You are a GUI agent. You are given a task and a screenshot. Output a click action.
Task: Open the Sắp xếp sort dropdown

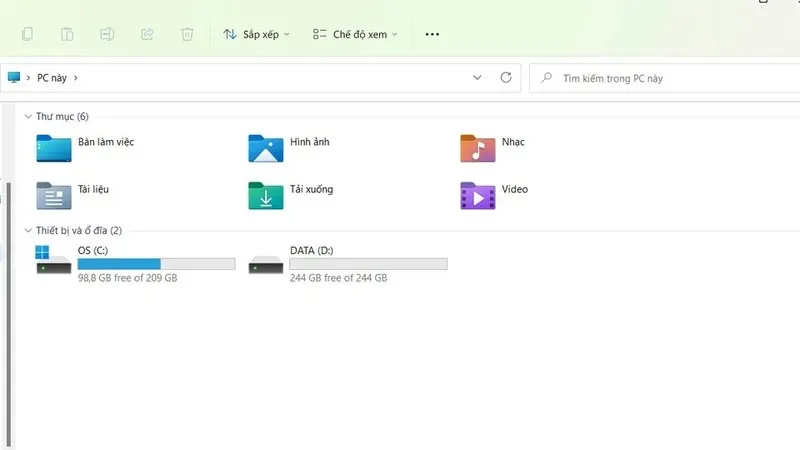[x=256, y=34]
